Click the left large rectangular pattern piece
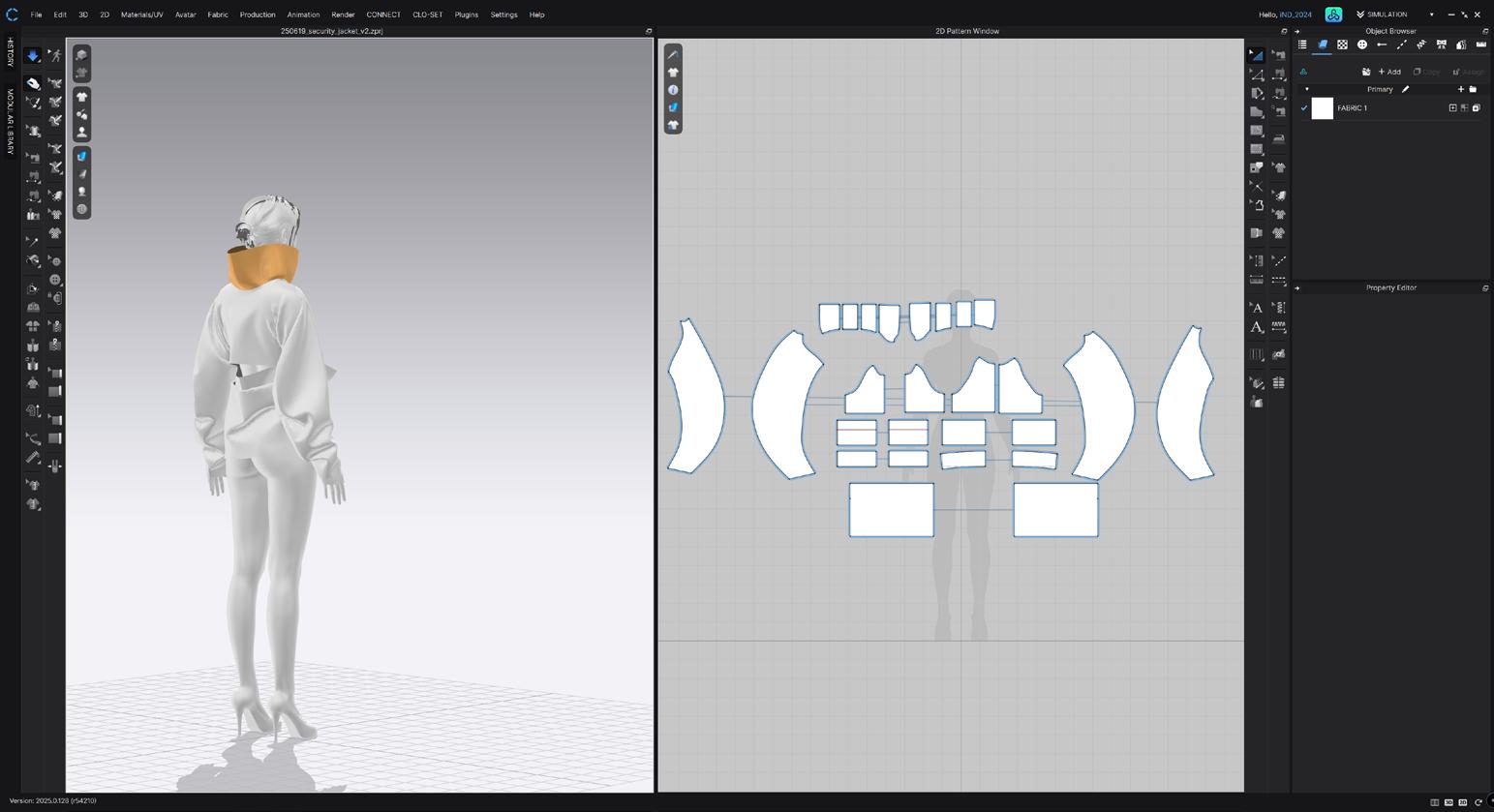The image size is (1494, 812). tap(892, 510)
